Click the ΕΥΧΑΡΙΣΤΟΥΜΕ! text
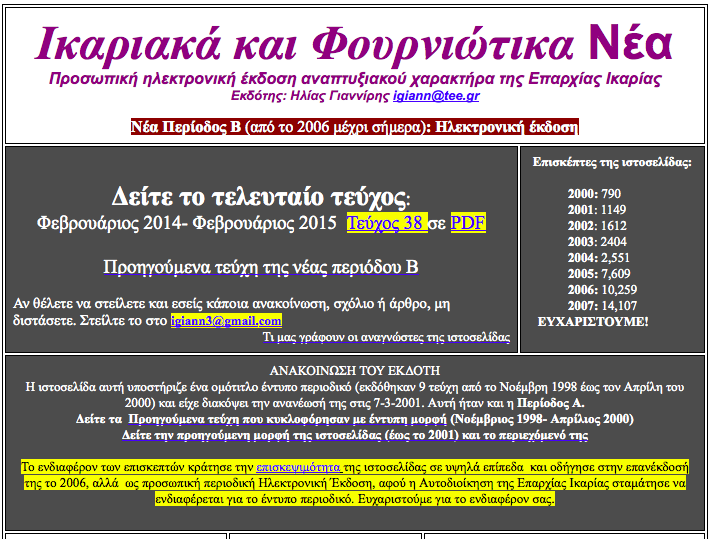 [593, 322]
